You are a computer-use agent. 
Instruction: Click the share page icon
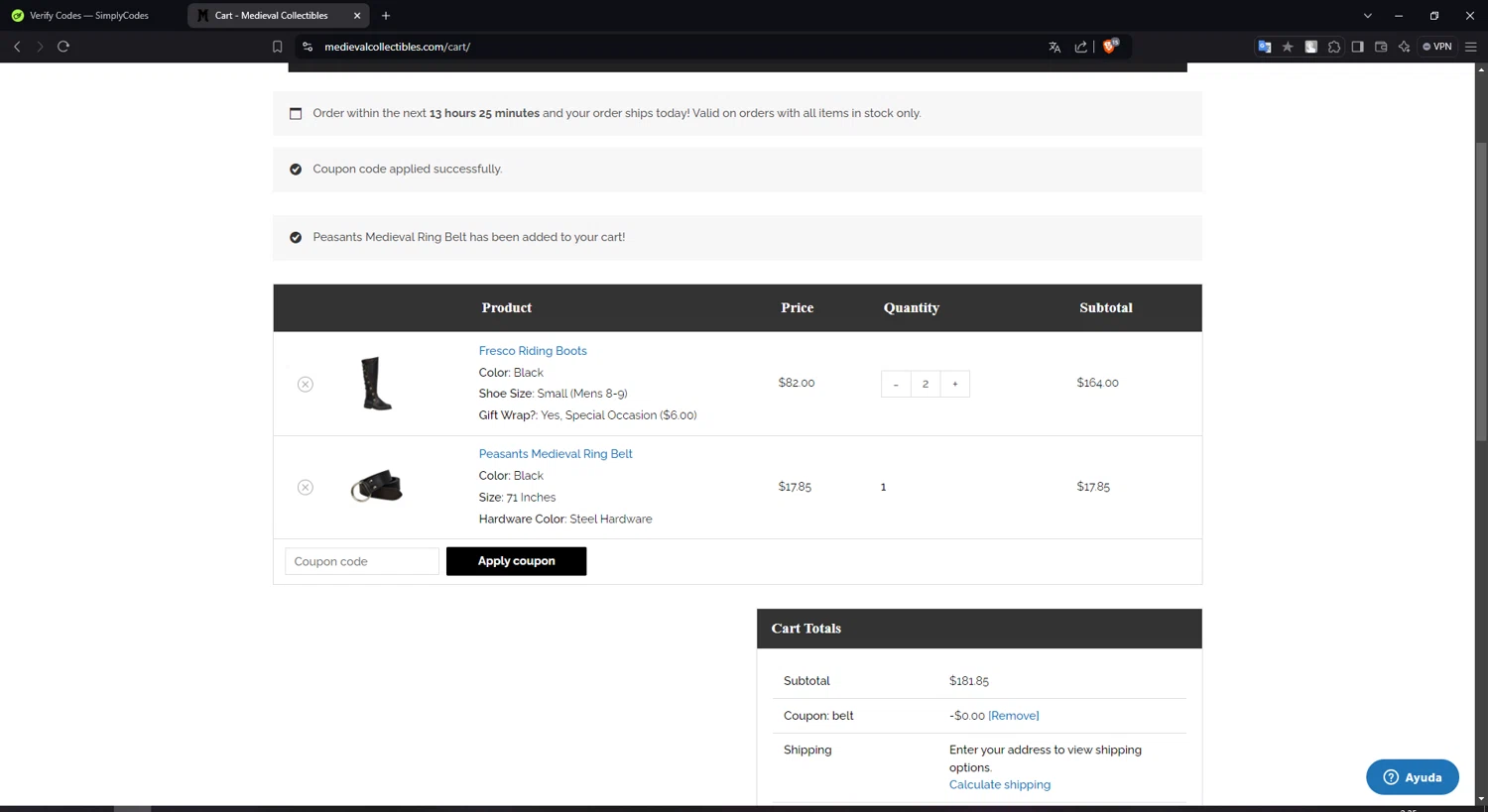[x=1081, y=47]
